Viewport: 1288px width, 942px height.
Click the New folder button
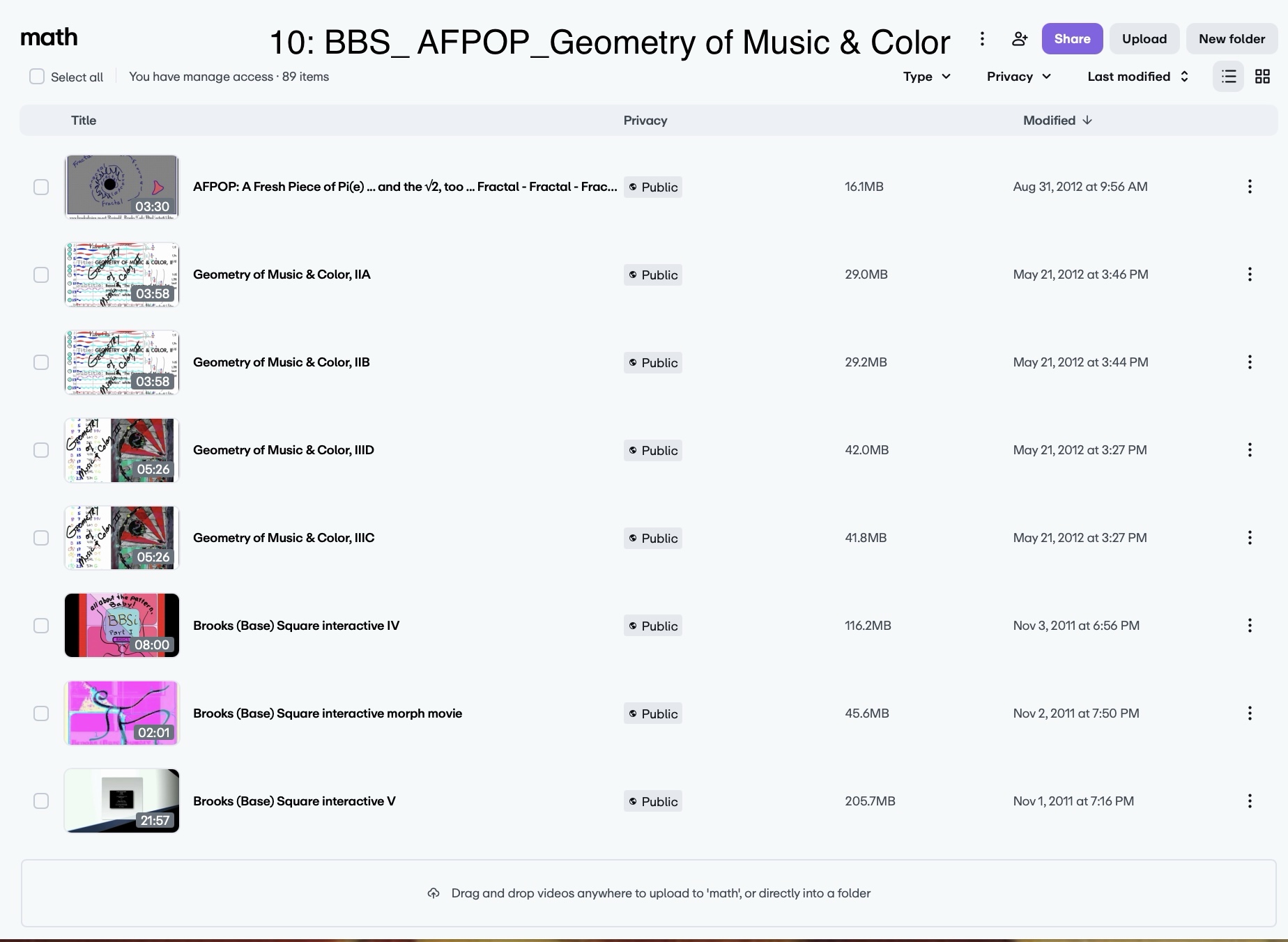pyautogui.click(x=1232, y=39)
